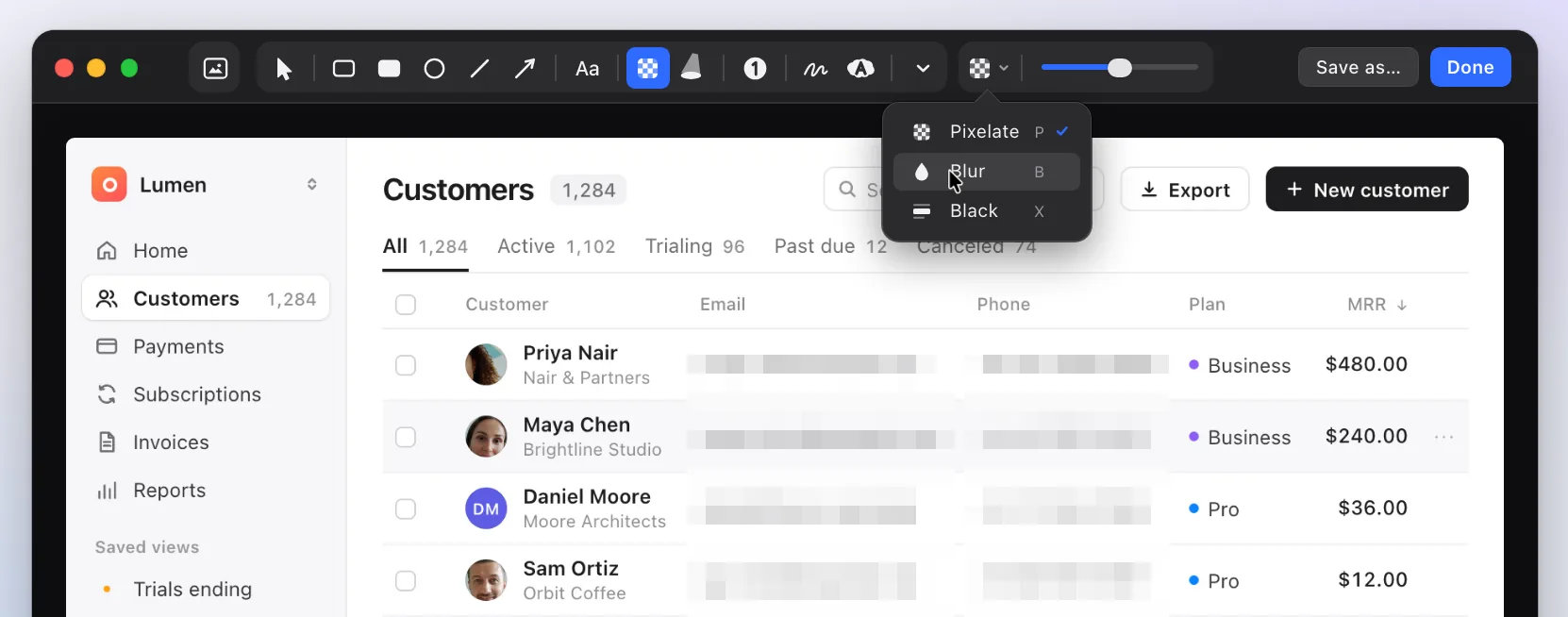Open Customers in the sidebar
The image size is (1568, 617).
[x=206, y=299]
